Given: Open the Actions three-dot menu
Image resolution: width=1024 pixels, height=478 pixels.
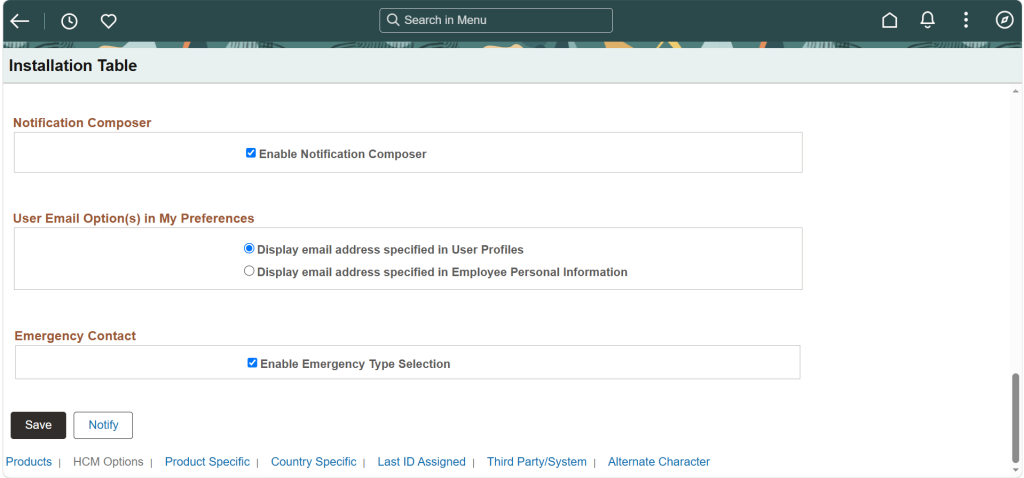Looking at the screenshot, I should (966, 20).
